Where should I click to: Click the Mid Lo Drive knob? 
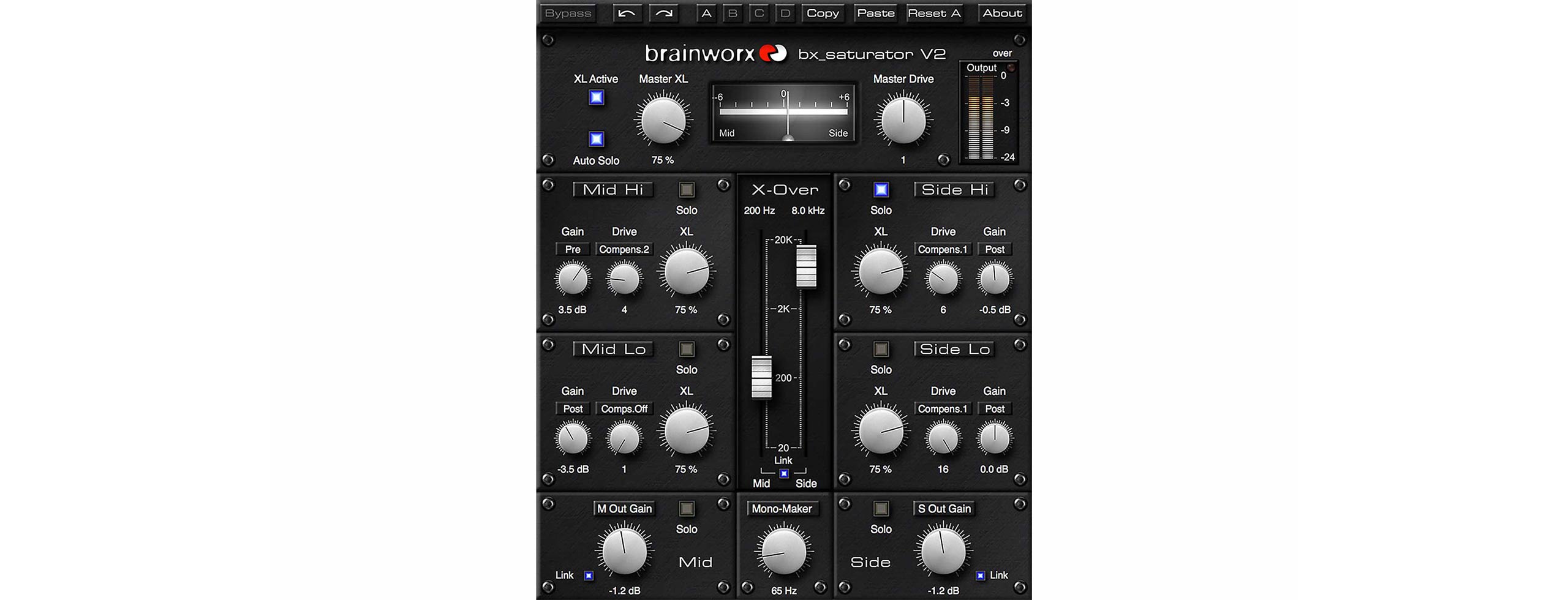(x=624, y=438)
